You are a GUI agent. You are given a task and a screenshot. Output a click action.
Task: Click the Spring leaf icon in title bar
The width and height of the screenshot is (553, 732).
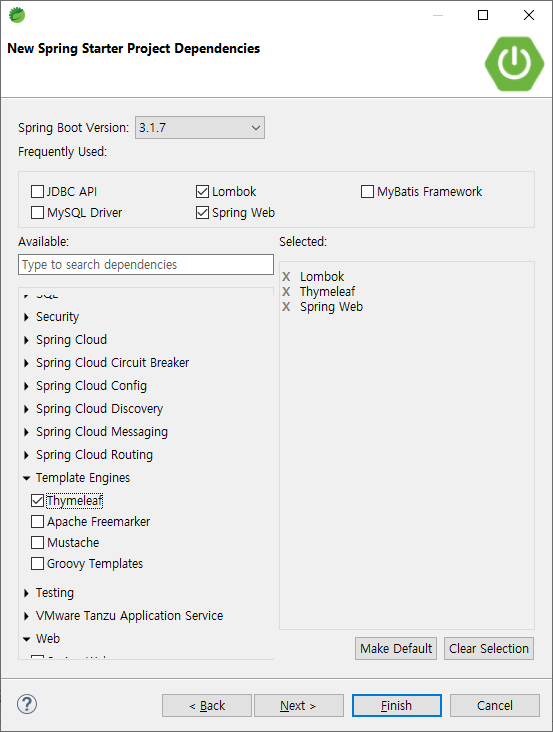point(17,15)
